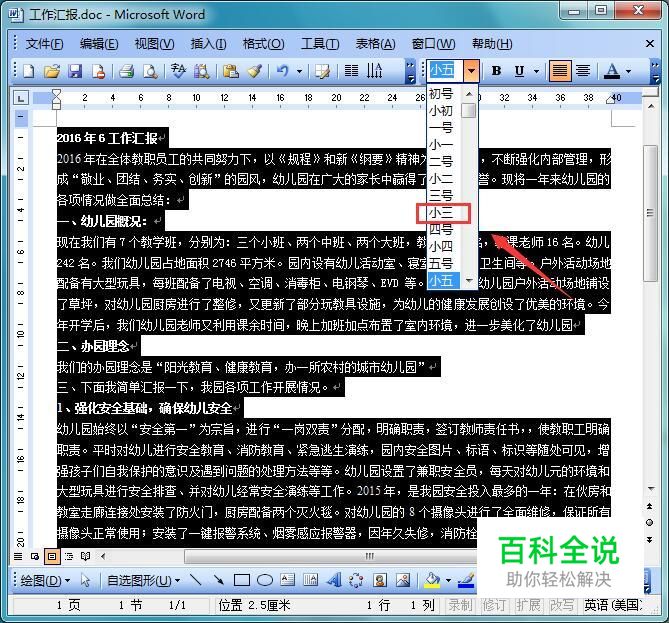Insert a horizontal text box
The width and height of the screenshot is (669, 623).
click(288, 579)
